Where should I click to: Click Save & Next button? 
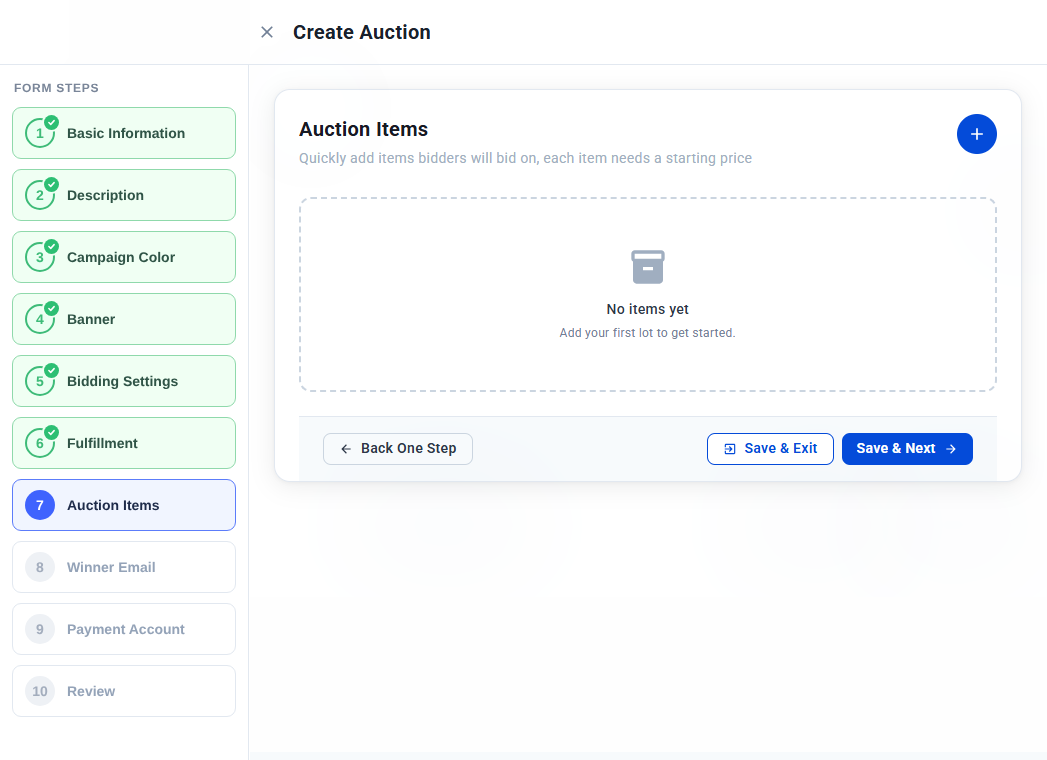pyautogui.click(x=907, y=449)
